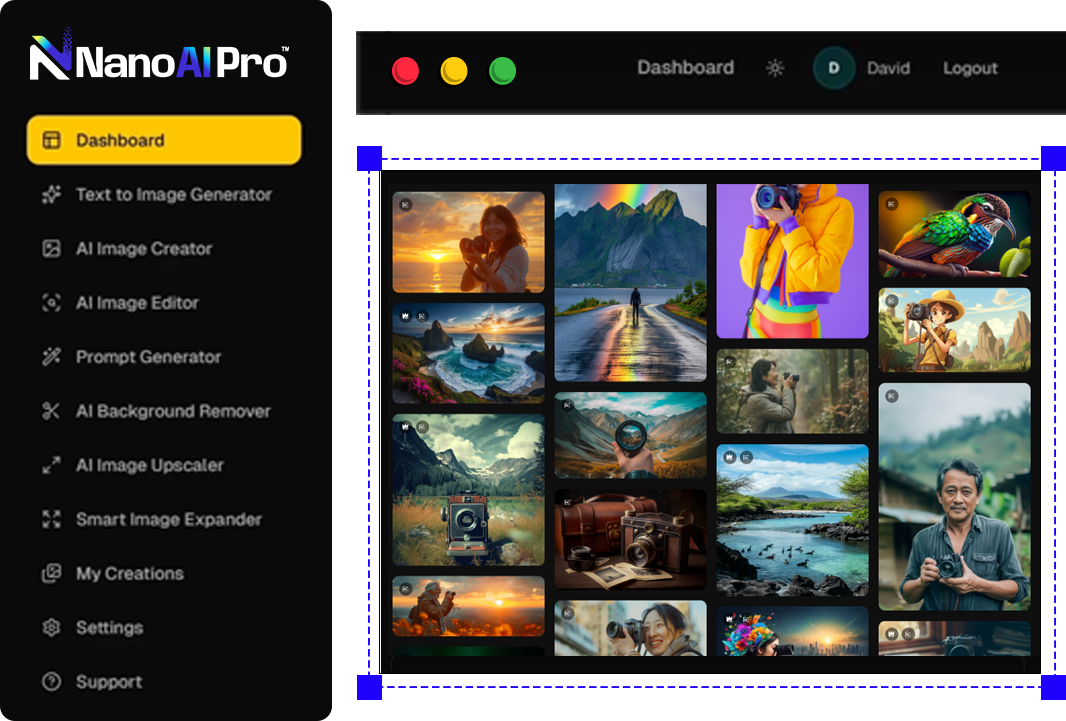Screen dimensions: 1066x721
Task: Click the Smart Image Expander icon
Action: pyautogui.click(x=51, y=519)
